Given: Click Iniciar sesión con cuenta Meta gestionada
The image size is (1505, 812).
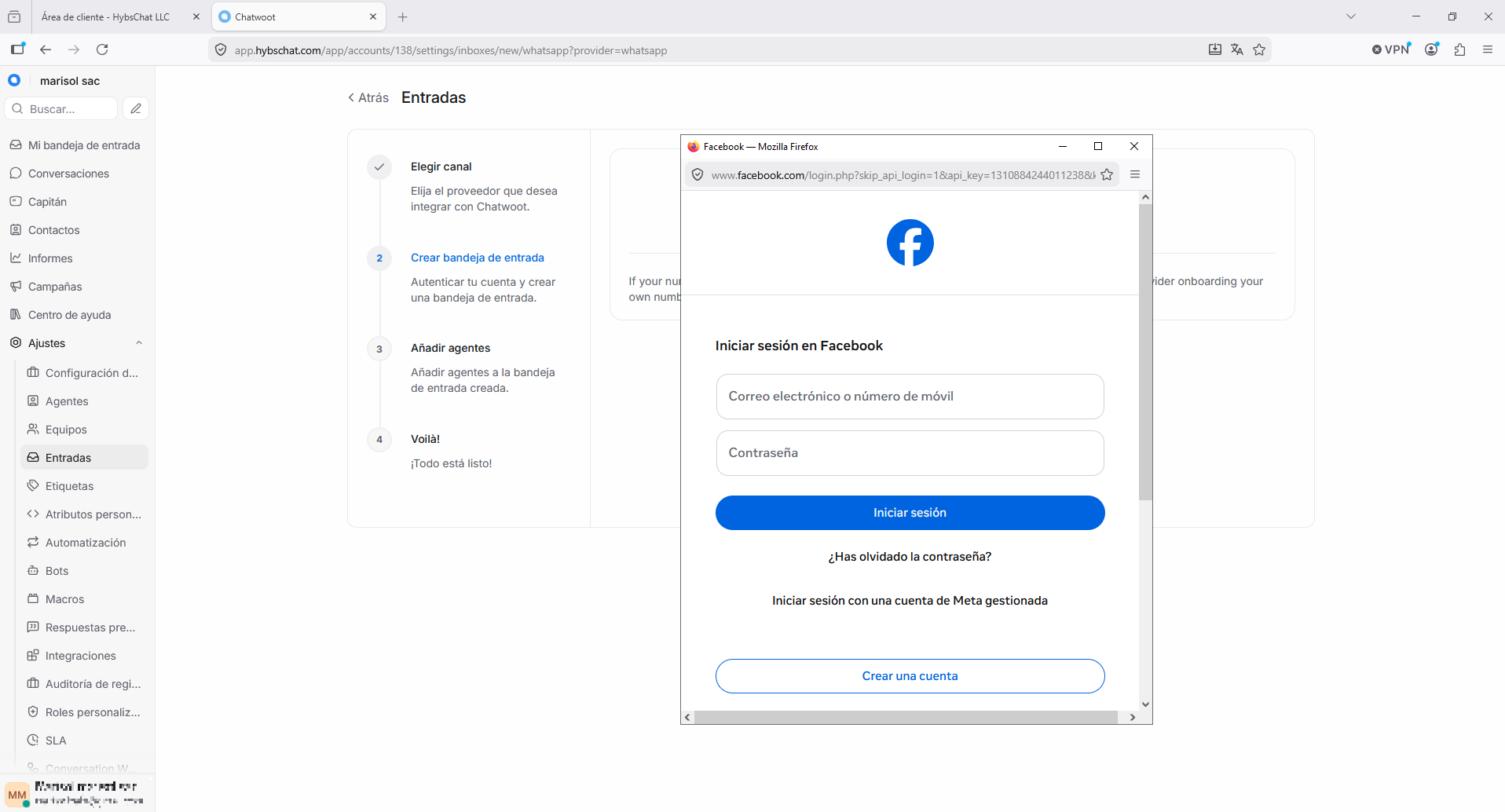Looking at the screenshot, I should tap(910, 601).
